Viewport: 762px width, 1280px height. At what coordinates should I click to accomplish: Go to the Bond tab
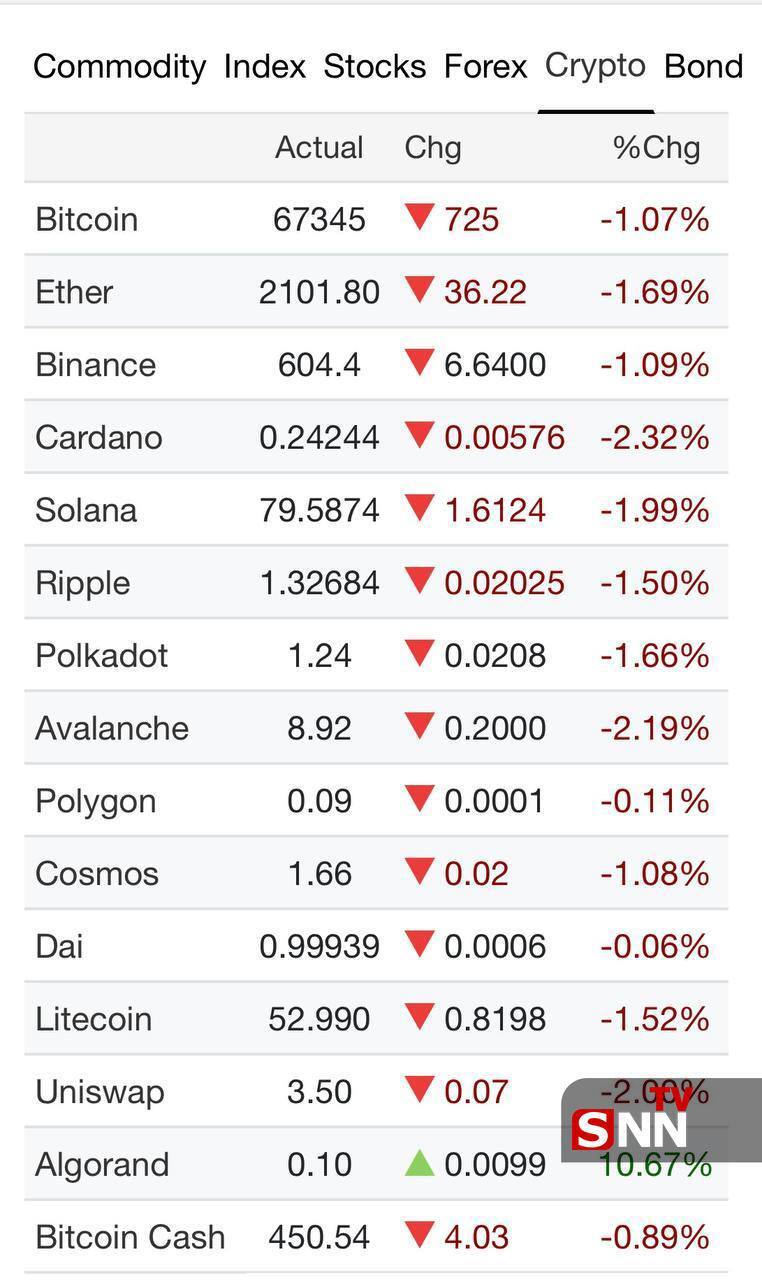(x=703, y=67)
